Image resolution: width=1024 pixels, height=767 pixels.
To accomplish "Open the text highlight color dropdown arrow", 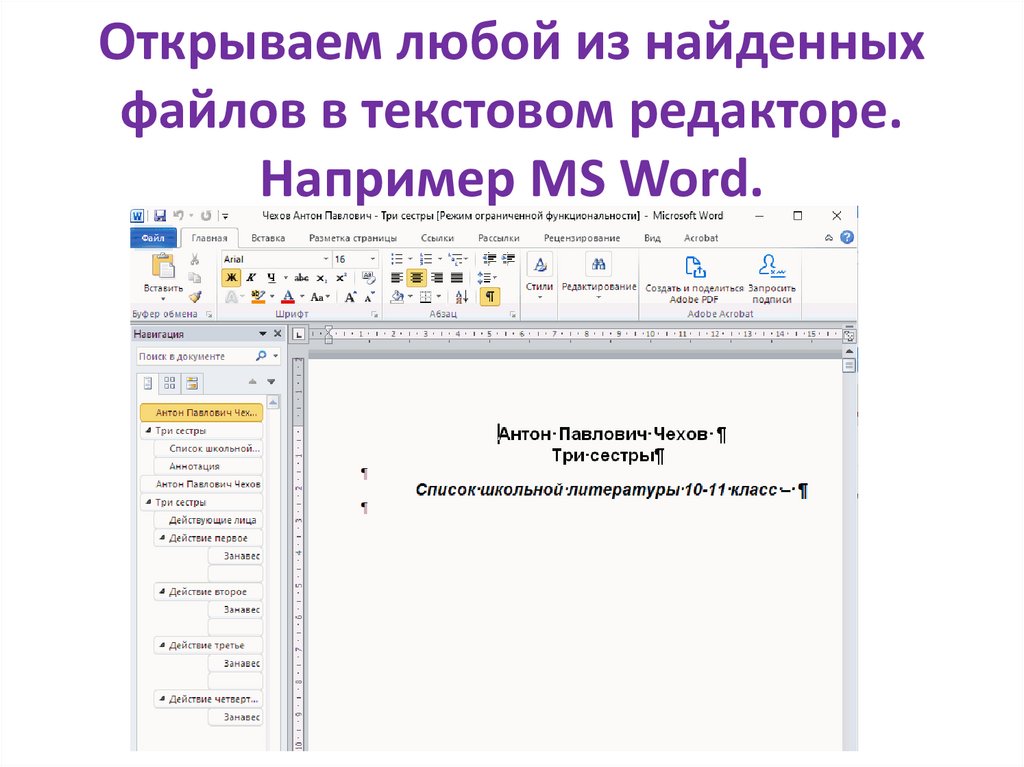I will click(272, 297).
